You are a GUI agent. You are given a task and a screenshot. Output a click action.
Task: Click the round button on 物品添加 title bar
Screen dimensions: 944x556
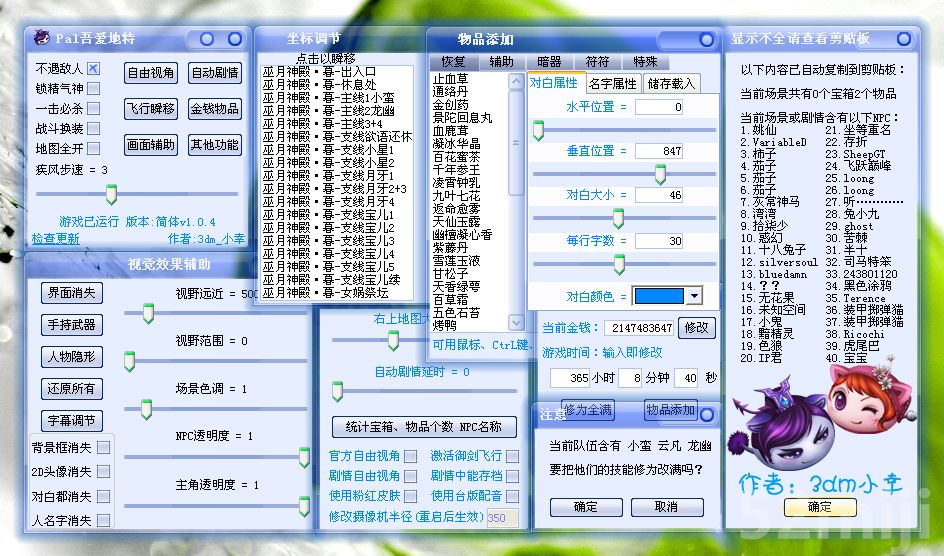pos(704,39)
